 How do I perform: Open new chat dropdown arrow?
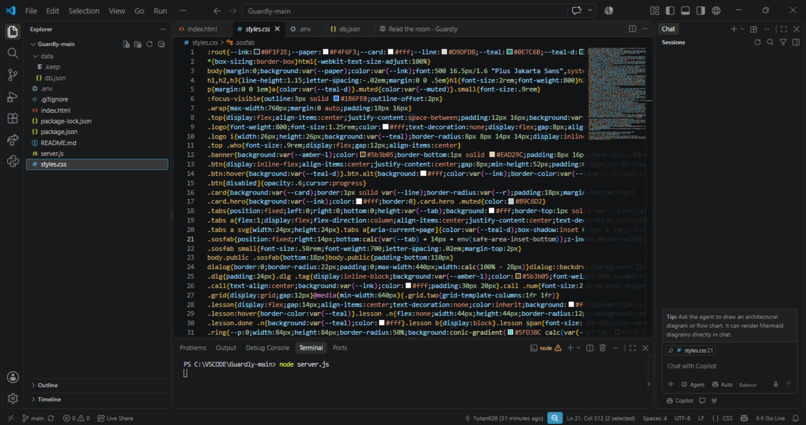click(742, 29)
